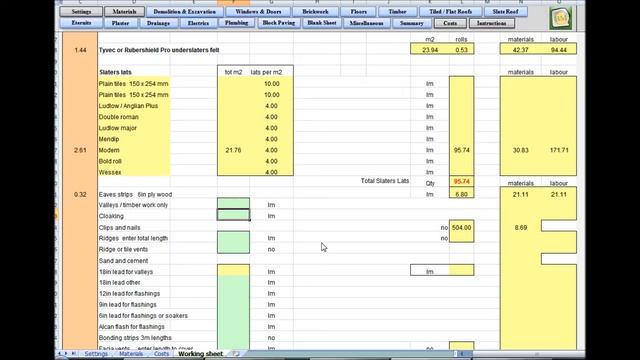Open the Plaster section
This screenshot has width=640, height=360.
point(120,23)
